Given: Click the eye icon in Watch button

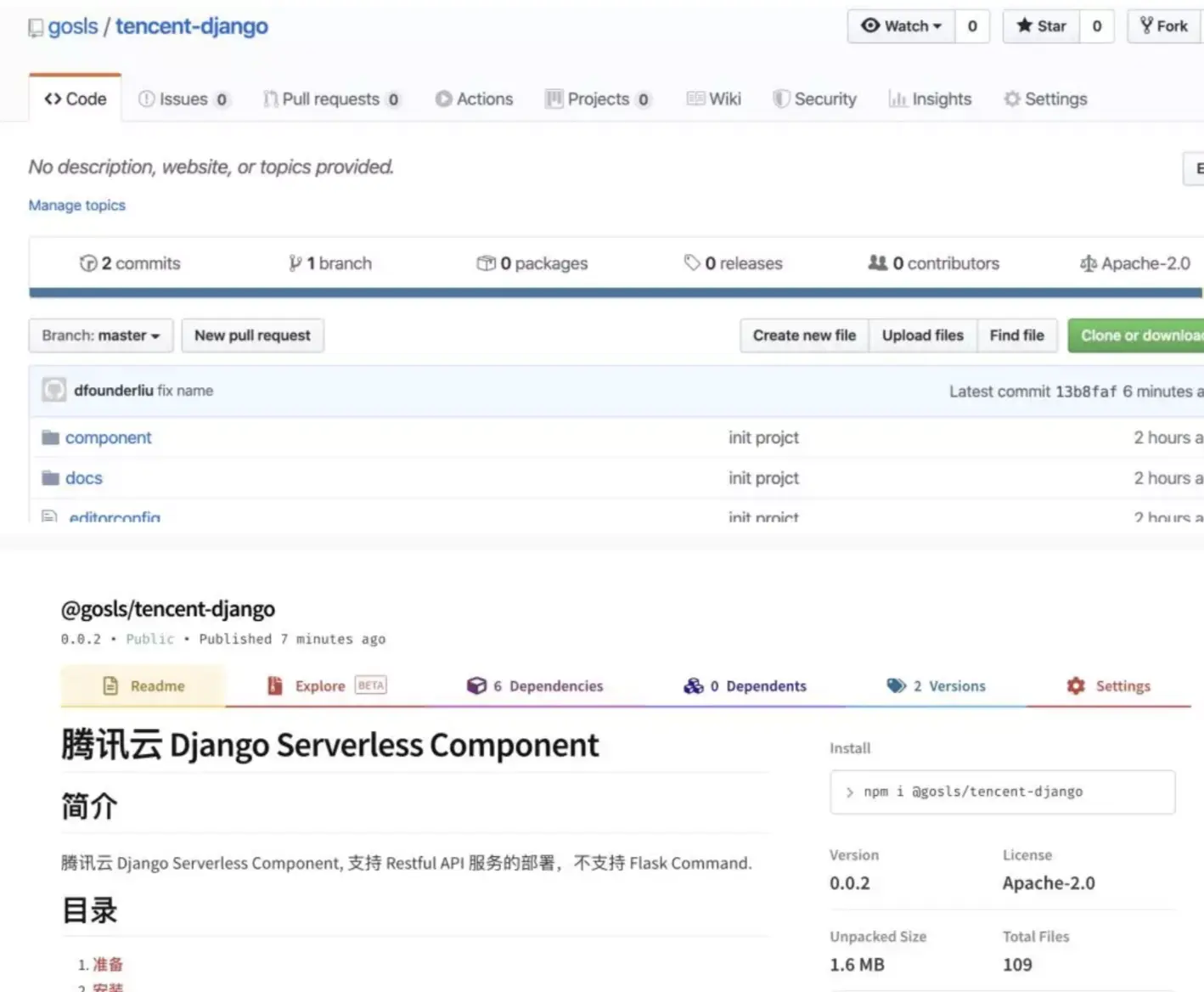Looking at the screenshot, I should [870, 25].
